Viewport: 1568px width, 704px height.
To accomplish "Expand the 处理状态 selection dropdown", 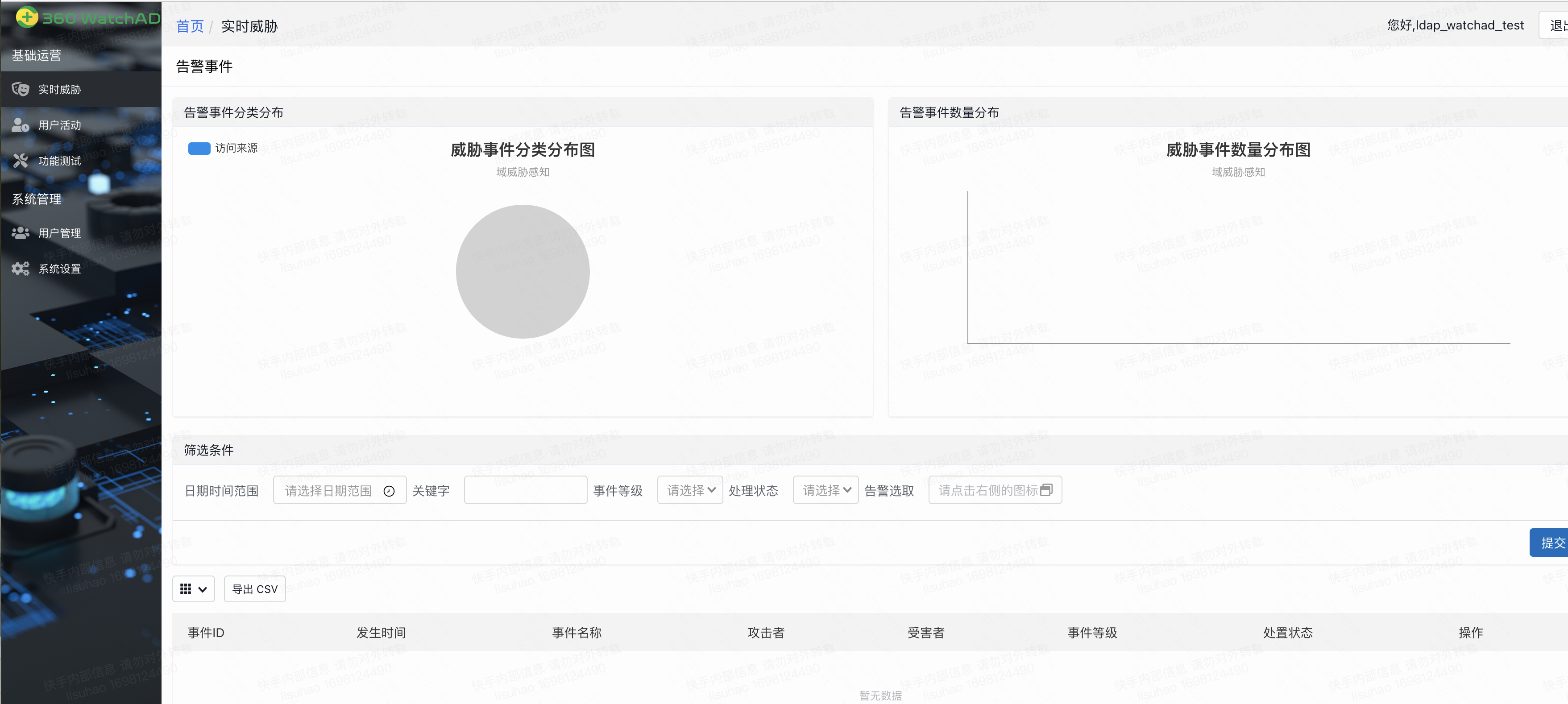I will pos(825,490).
